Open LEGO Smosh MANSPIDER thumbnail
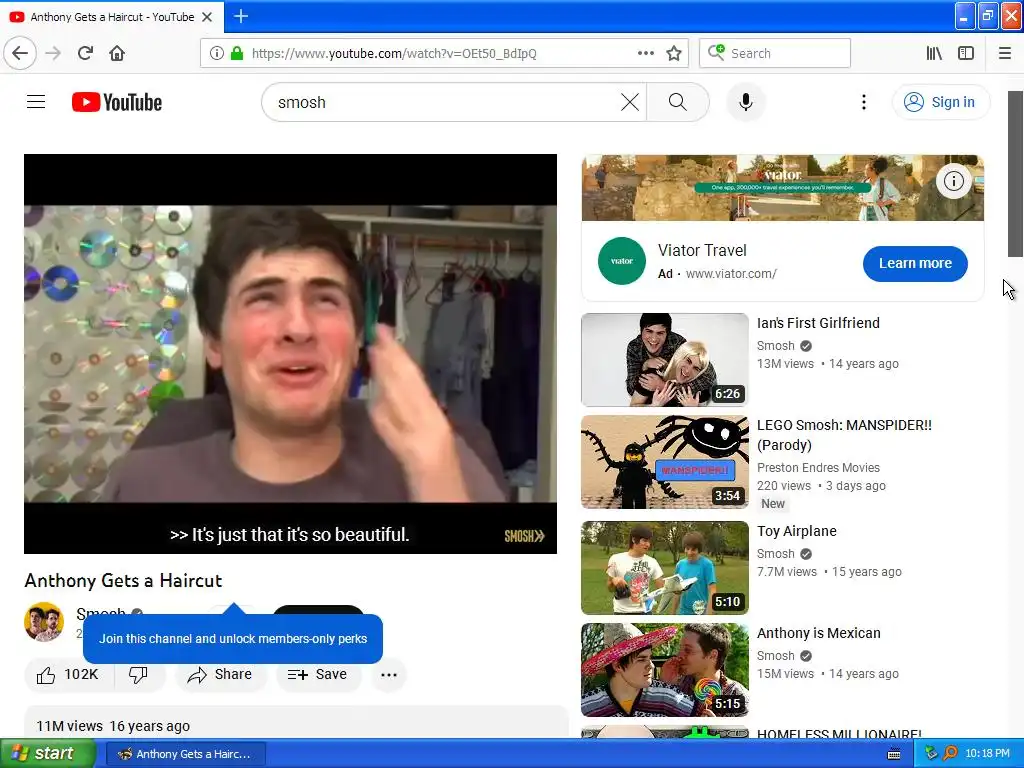 click(x=665, y=462)
